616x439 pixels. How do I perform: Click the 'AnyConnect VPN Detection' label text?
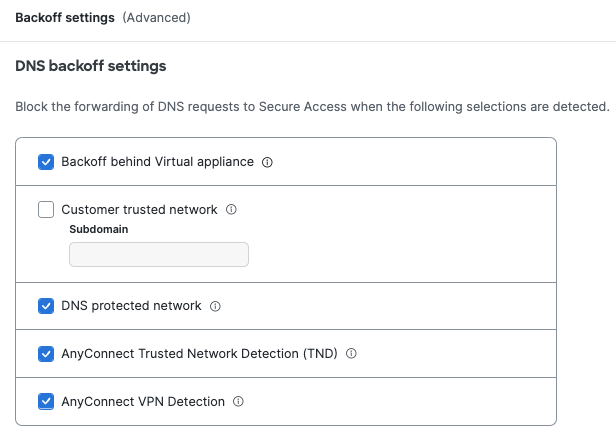(x=143, y=402)
